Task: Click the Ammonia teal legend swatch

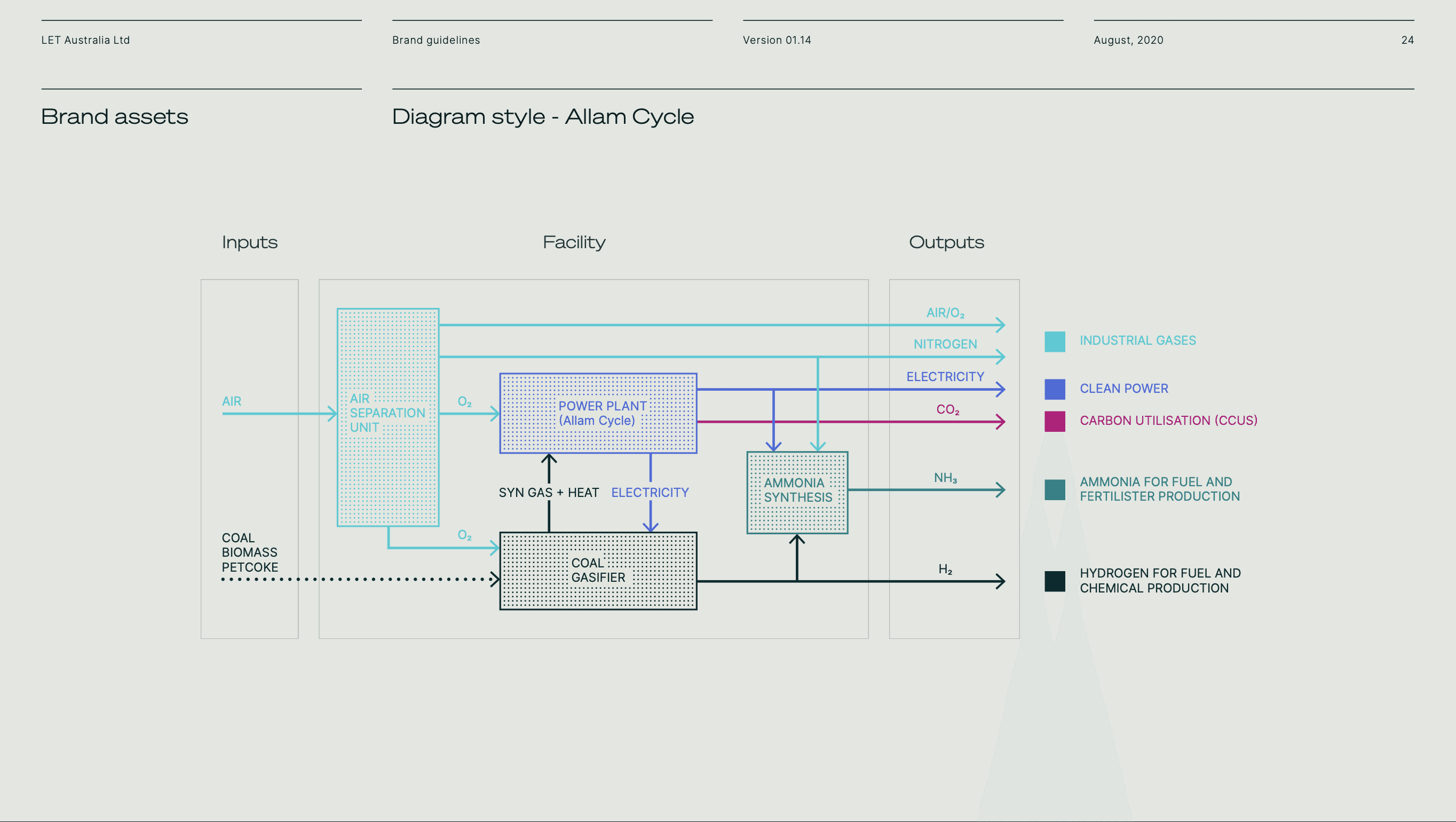Action: [x=1055, y=489]
